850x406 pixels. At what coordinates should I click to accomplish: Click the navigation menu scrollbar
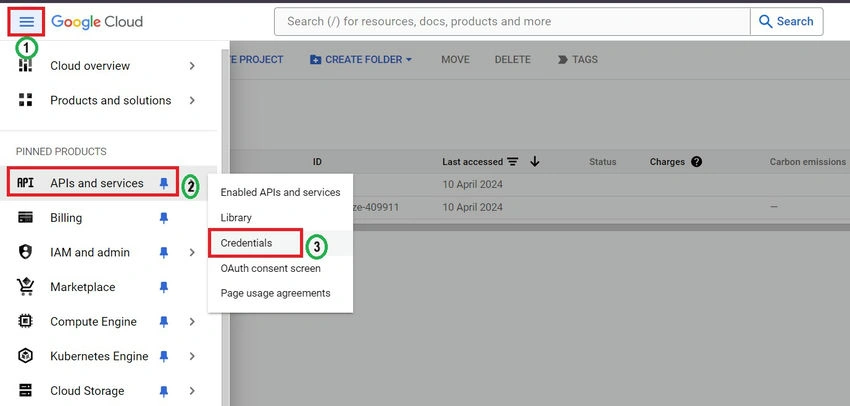click(x=224, y=228)
